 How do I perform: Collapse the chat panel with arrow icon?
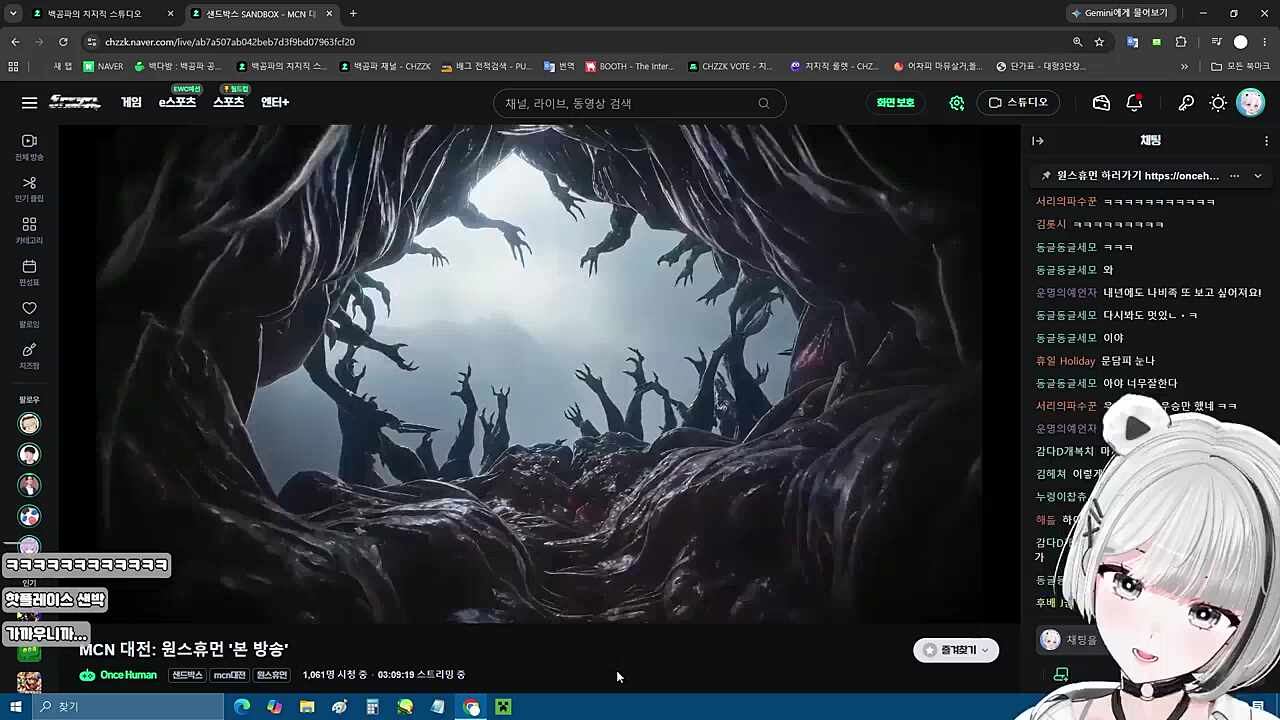(1038, 141)
